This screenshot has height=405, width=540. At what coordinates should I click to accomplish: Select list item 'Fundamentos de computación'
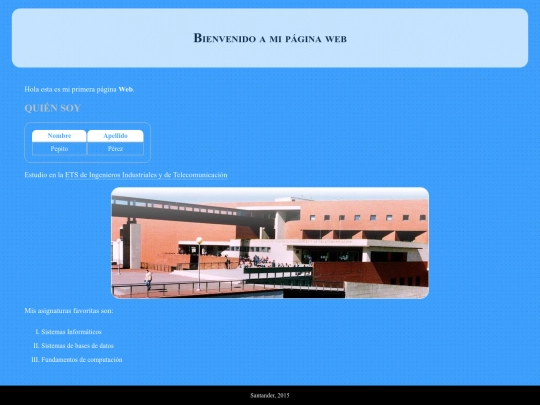pos(82,360)
